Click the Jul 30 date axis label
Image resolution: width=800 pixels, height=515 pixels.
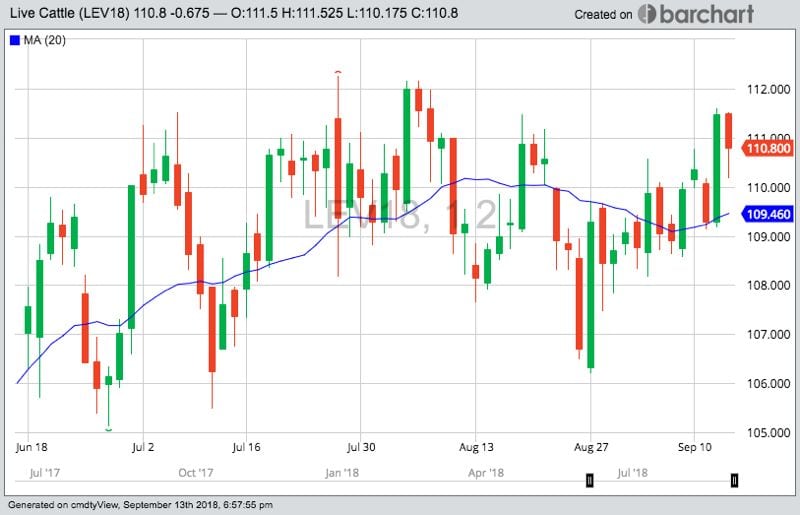pos(361,447)
